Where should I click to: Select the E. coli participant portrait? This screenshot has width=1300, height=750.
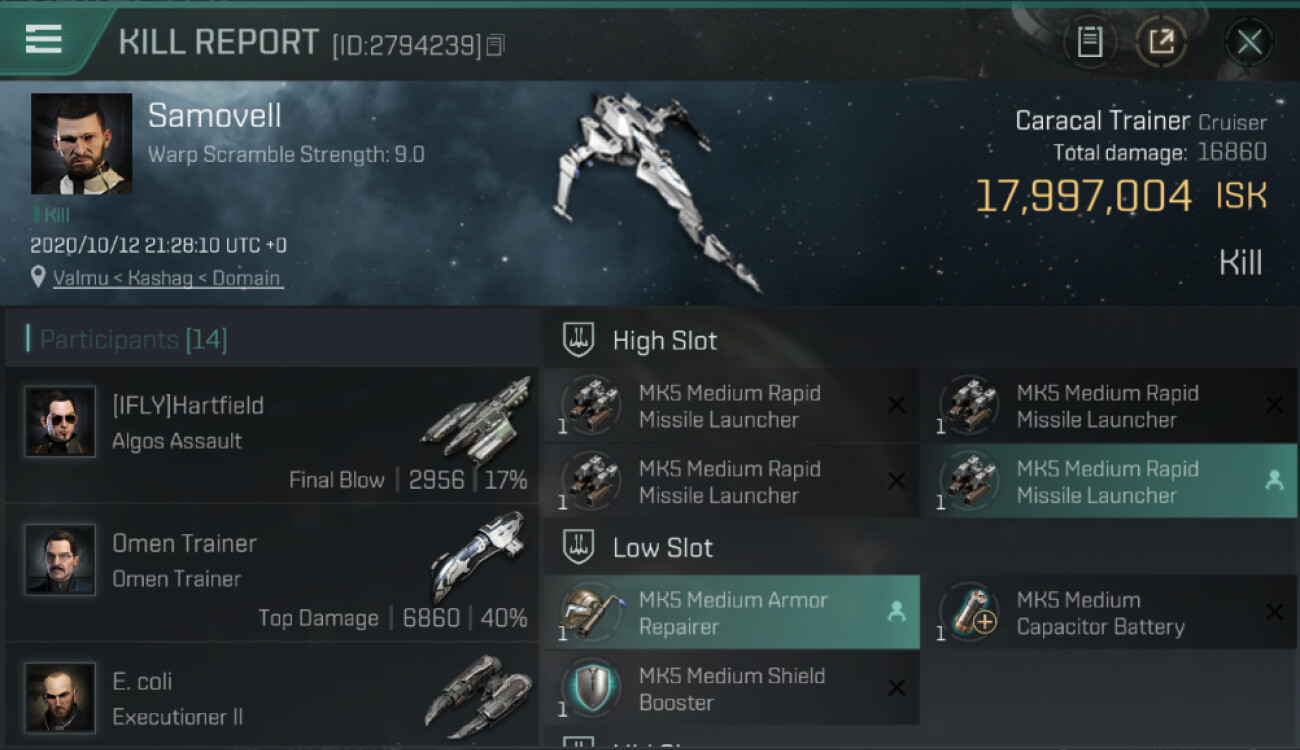click(x=60, y=697)
